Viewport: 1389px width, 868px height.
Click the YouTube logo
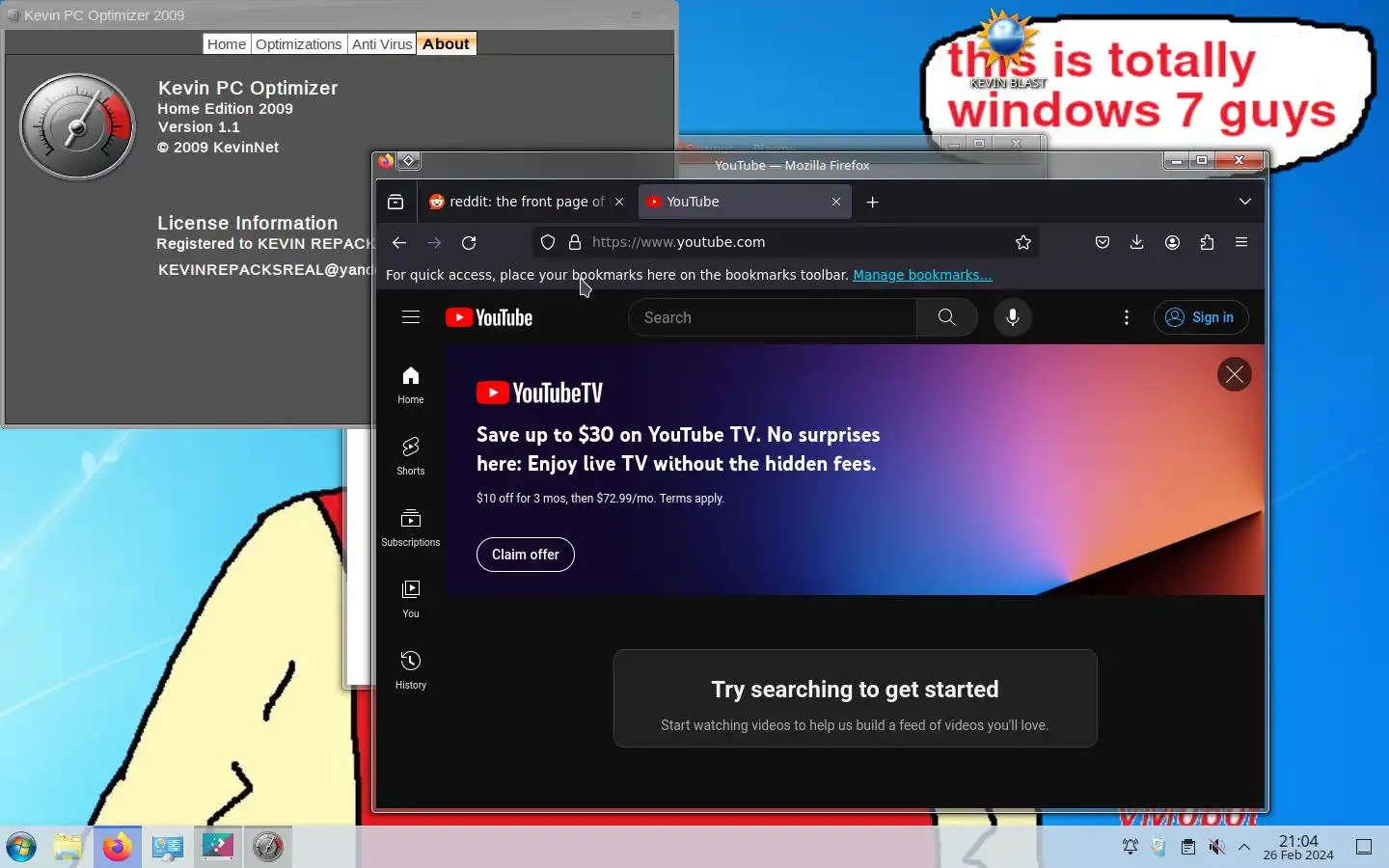click(x=489, y=317)
